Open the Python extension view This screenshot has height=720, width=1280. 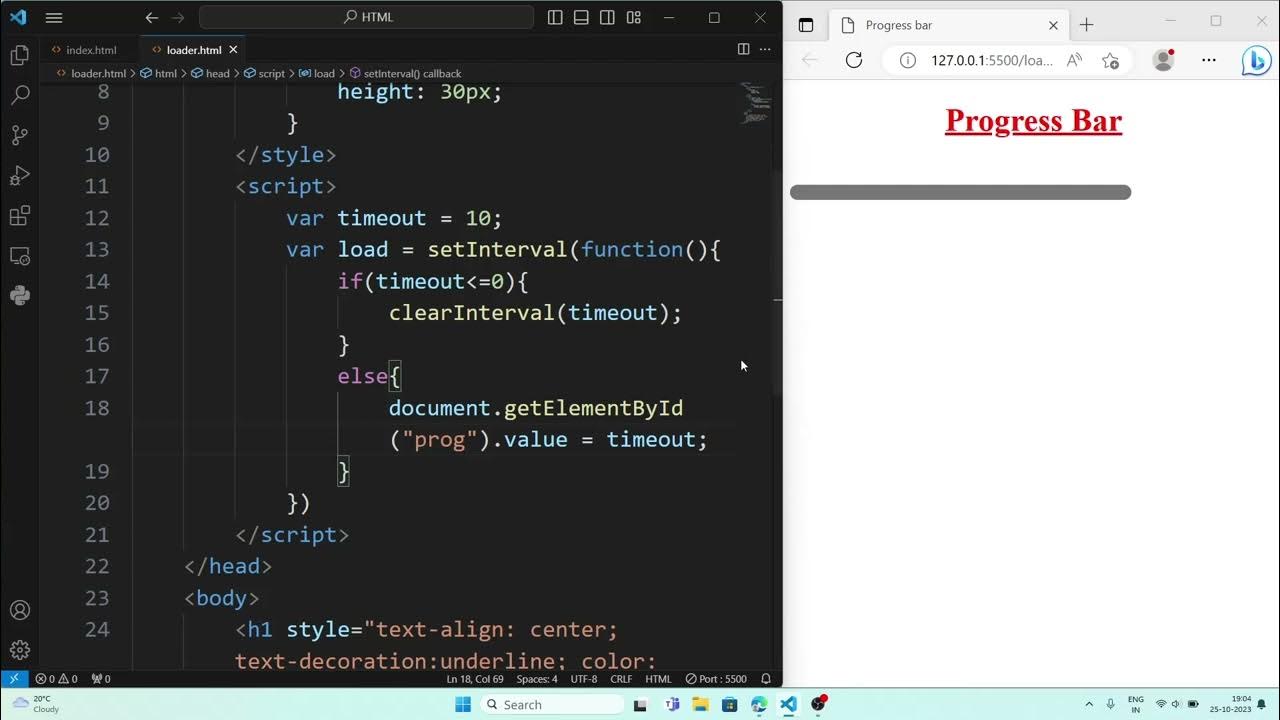coord(19,296)
